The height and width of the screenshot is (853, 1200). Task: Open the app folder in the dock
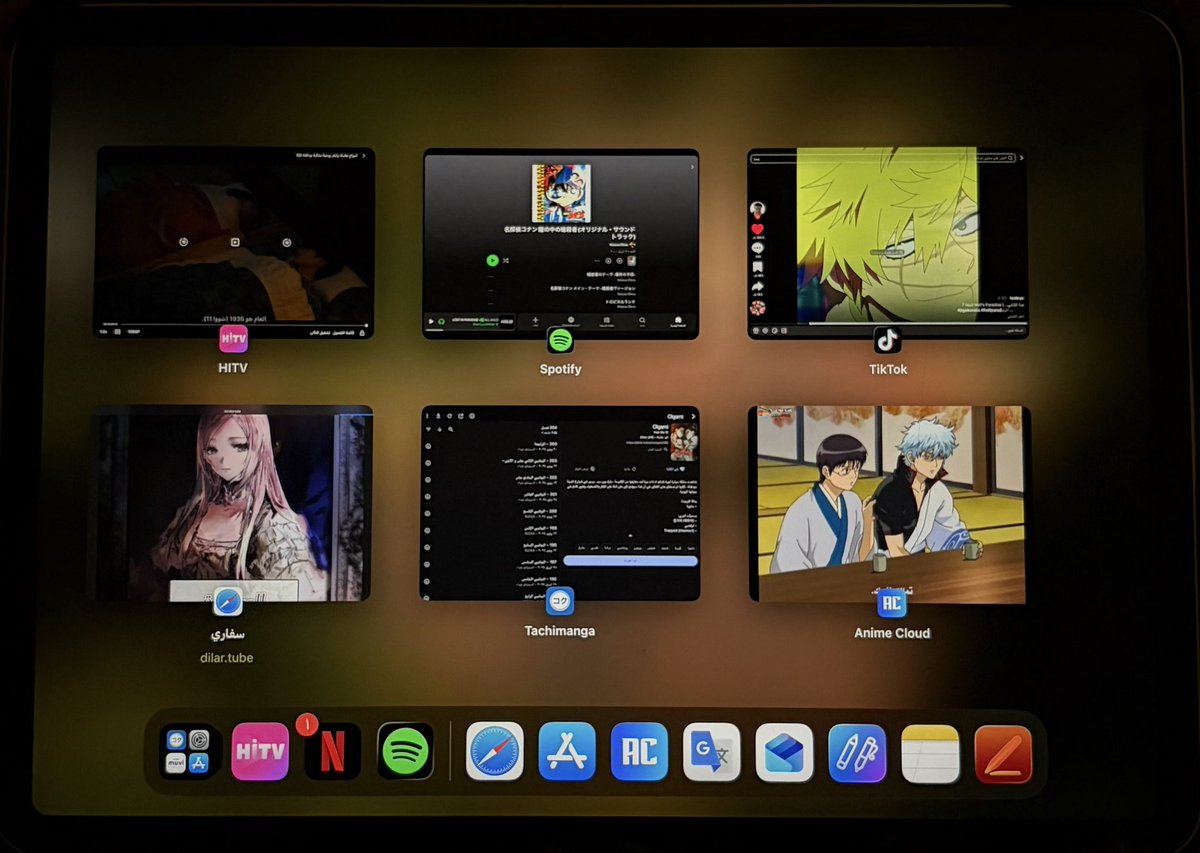pyautogui.click(x=189, y=752)
